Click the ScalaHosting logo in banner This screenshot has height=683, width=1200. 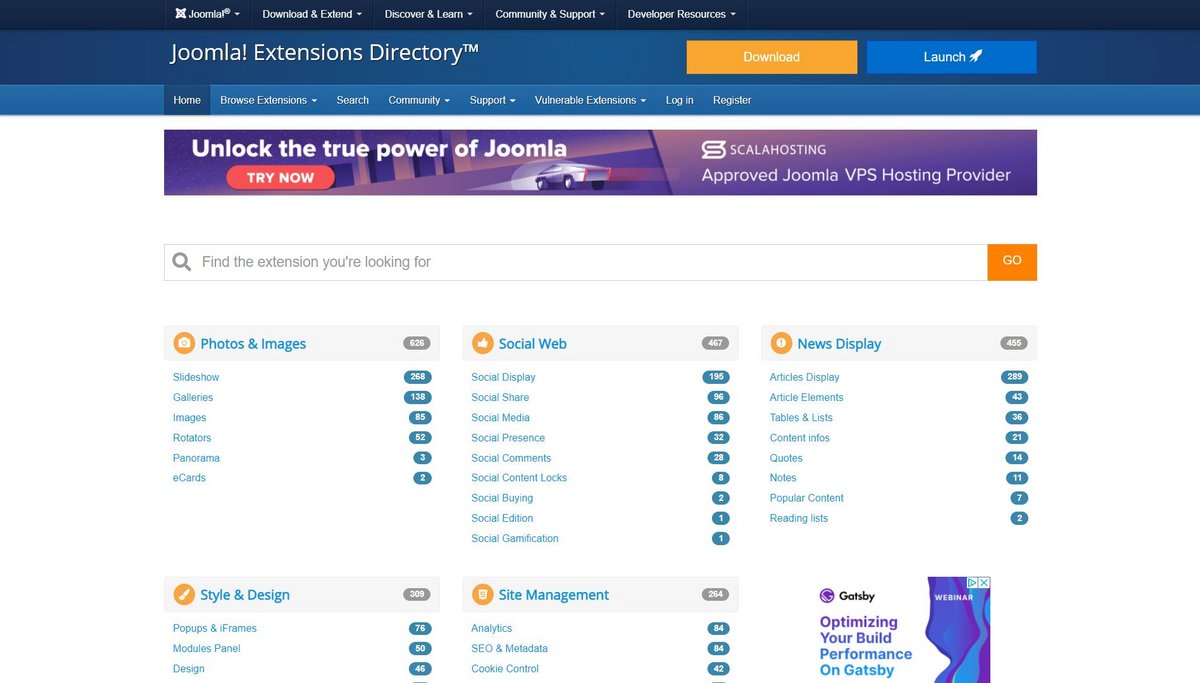(x=763, y=150)
